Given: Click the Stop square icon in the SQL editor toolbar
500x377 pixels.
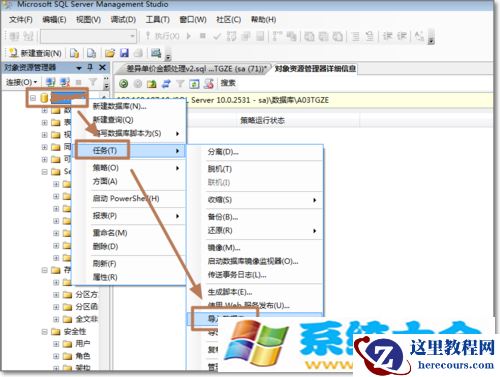Looking at the screenshot, I should click(202, 36).
